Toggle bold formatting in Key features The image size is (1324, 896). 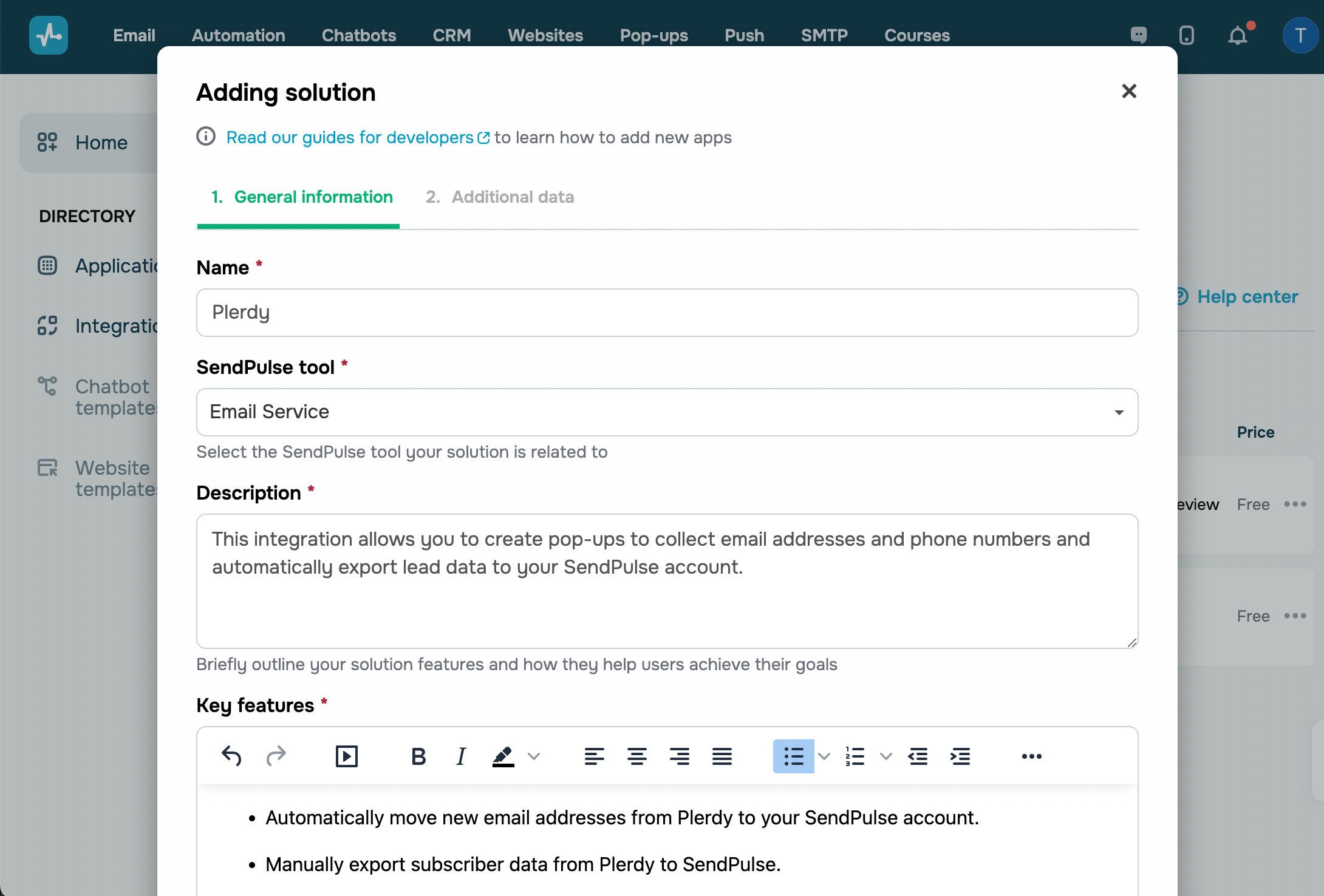click(418, 756)
